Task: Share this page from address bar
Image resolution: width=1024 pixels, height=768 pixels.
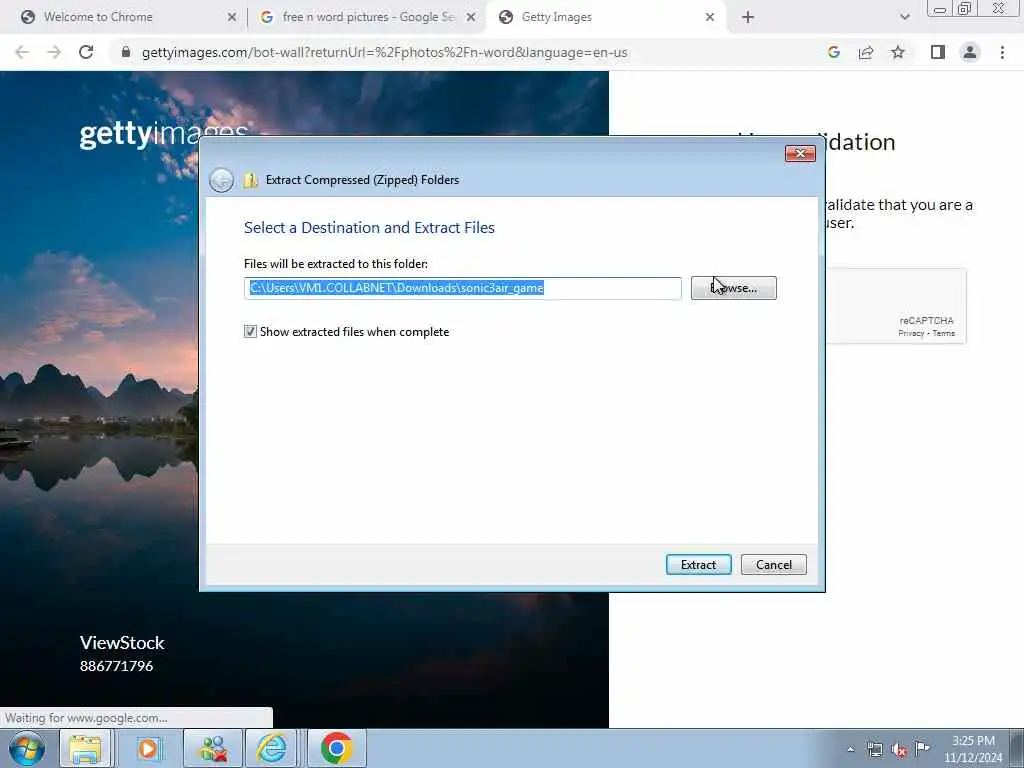Action: 866,52
